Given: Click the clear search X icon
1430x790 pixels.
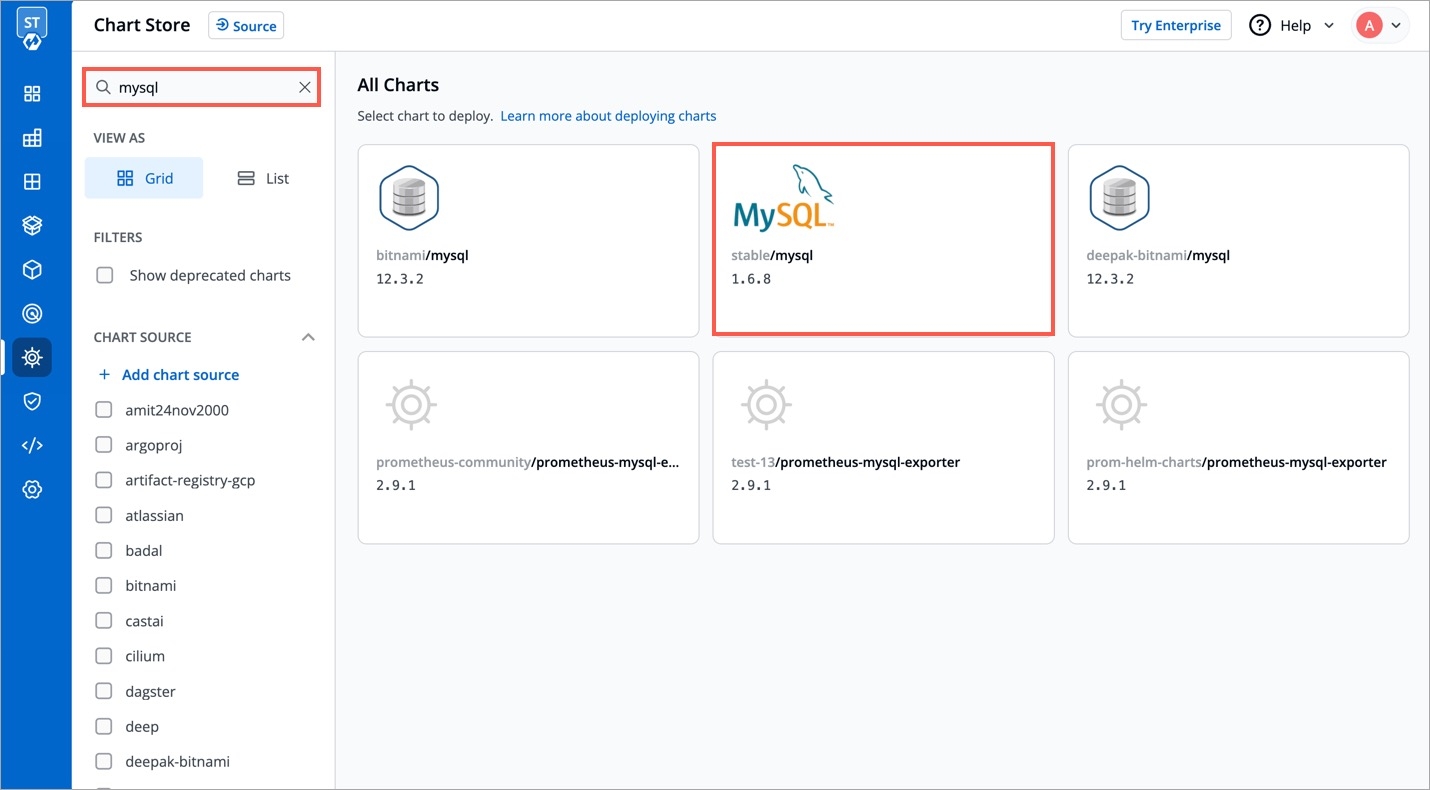Looking at the screenshot, I should click(x=305, y=88).
